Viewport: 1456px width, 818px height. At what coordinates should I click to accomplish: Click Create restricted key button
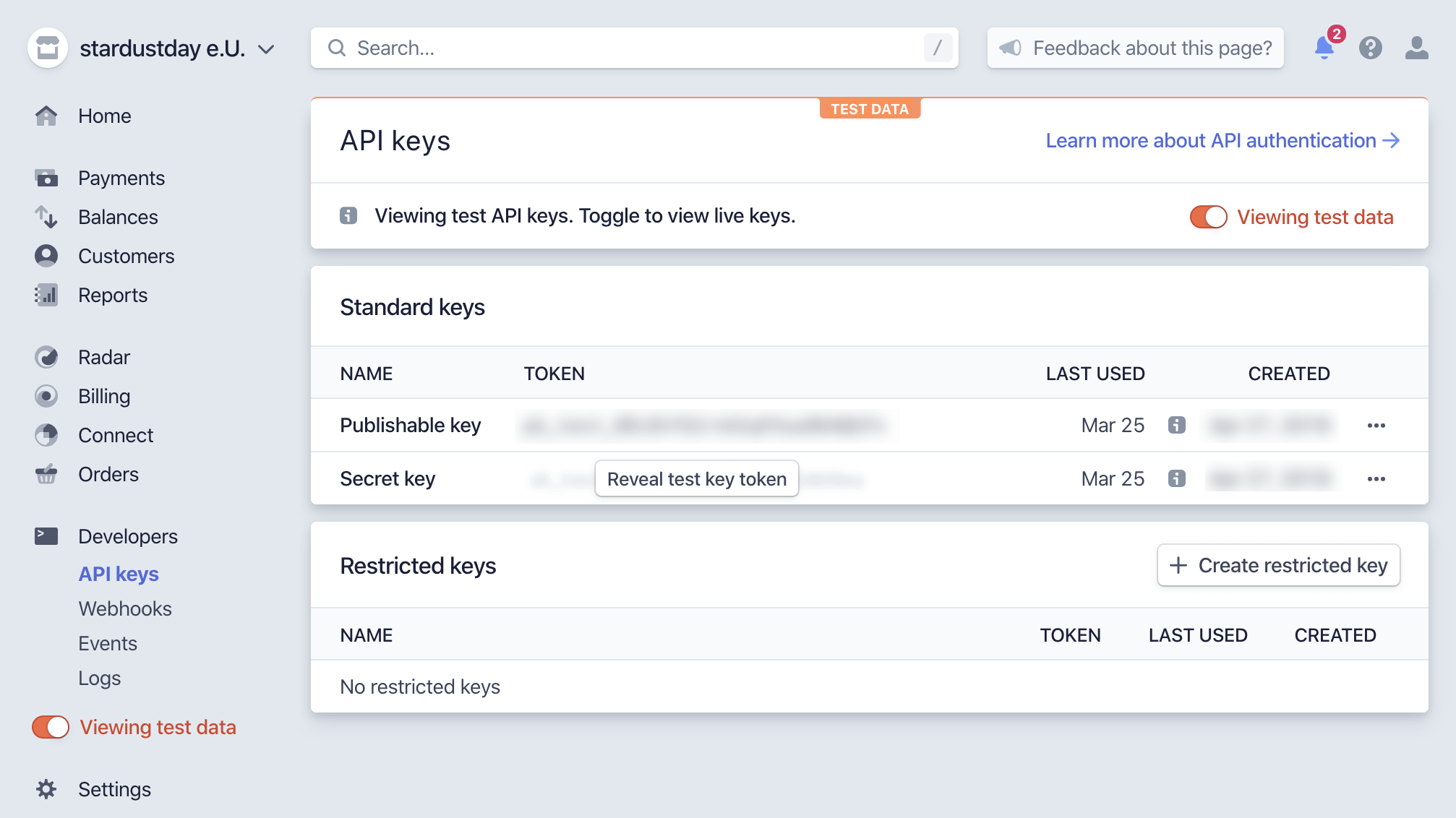pos(1278,565)
